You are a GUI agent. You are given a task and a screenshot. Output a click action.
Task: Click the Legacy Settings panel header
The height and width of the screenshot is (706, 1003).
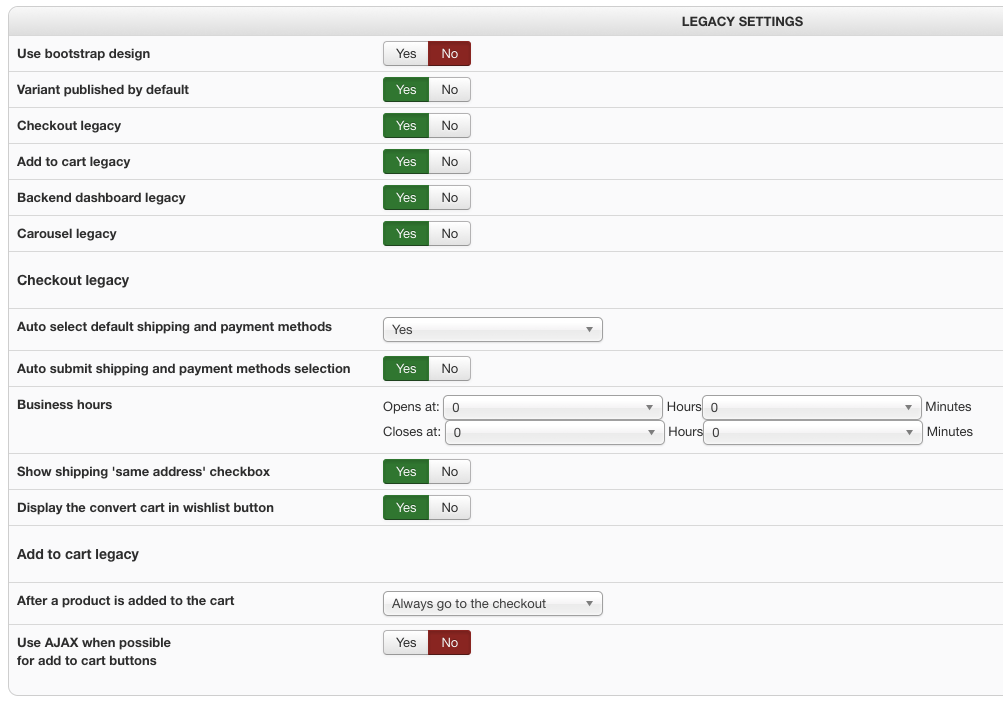point(742,22)
